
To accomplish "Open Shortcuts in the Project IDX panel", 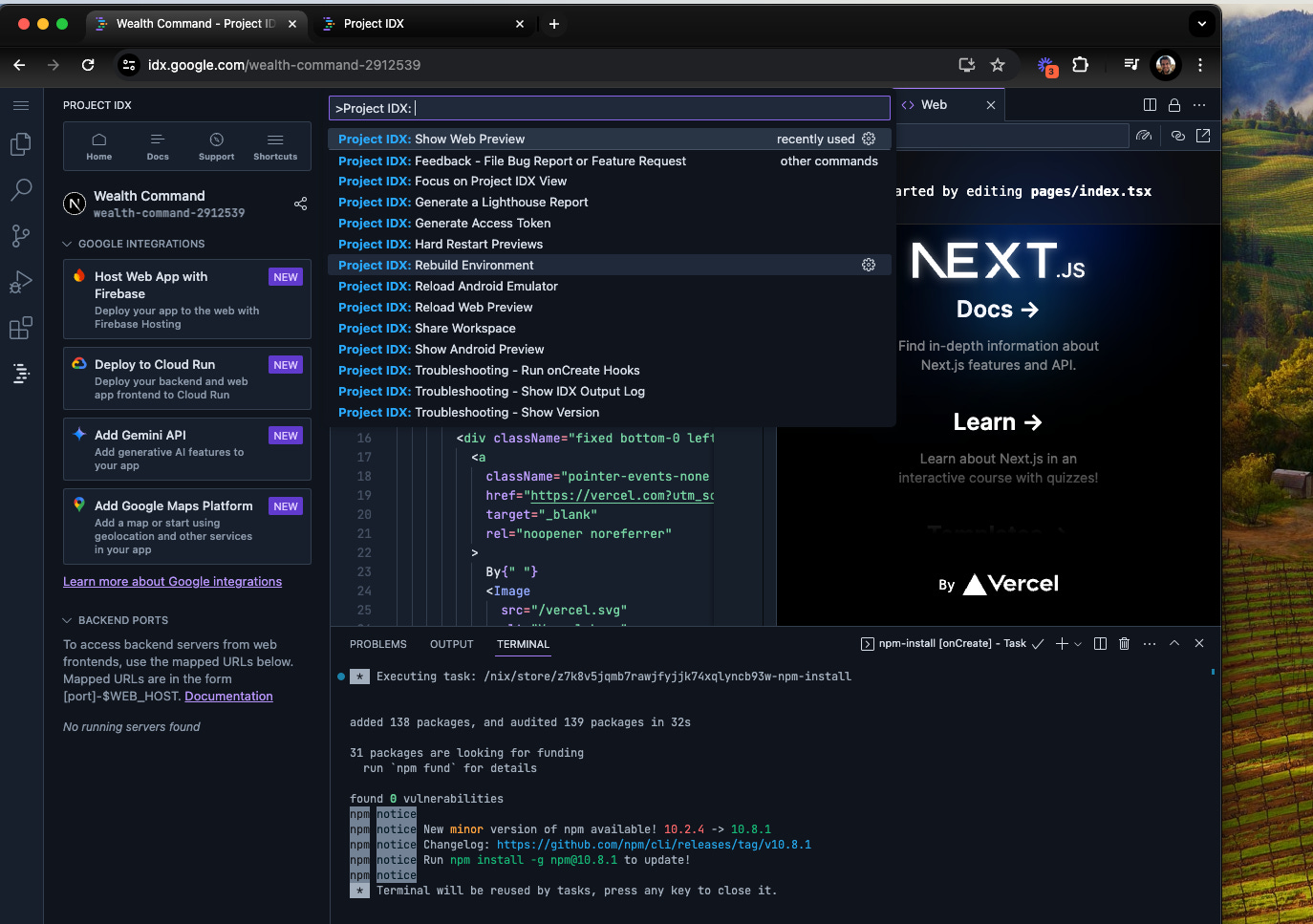I will click(275, 146).
